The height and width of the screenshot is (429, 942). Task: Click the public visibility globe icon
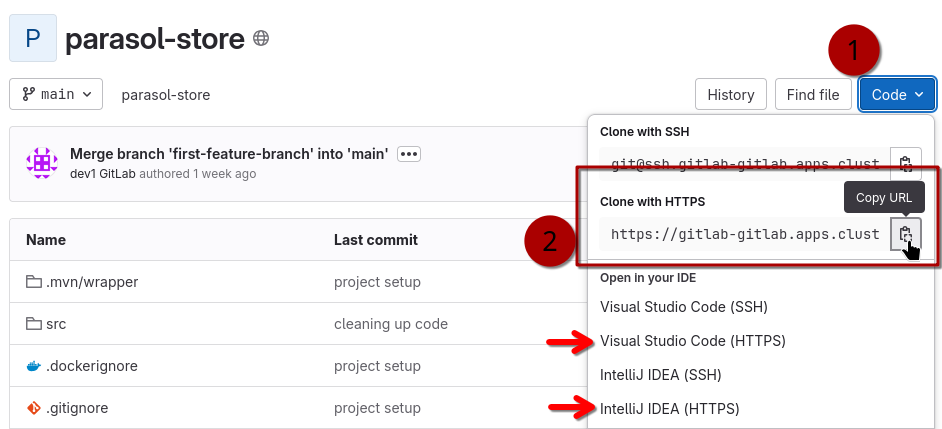point(261,39)
